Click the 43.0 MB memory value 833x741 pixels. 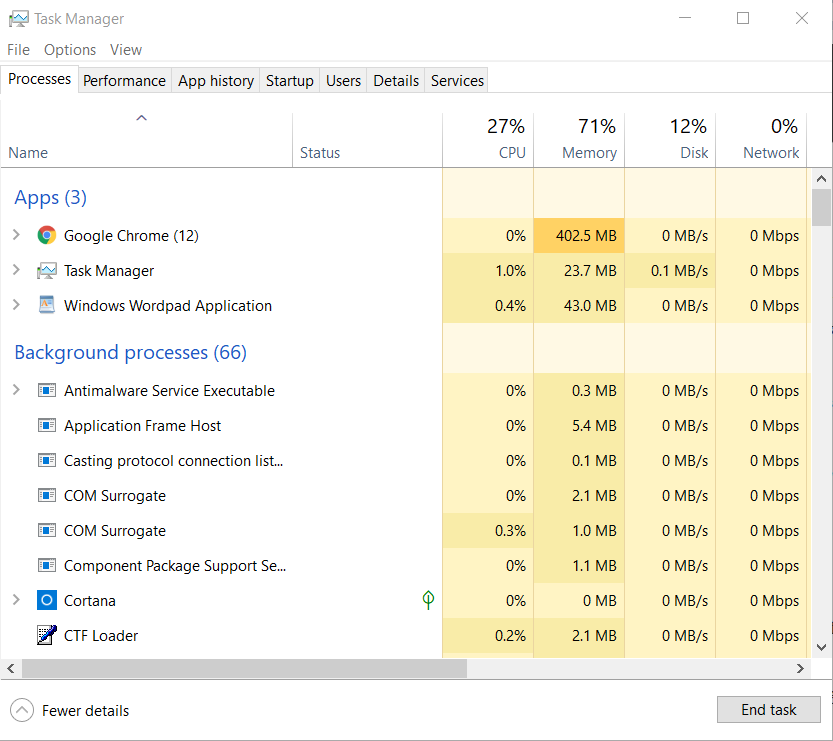click(590, 306)
